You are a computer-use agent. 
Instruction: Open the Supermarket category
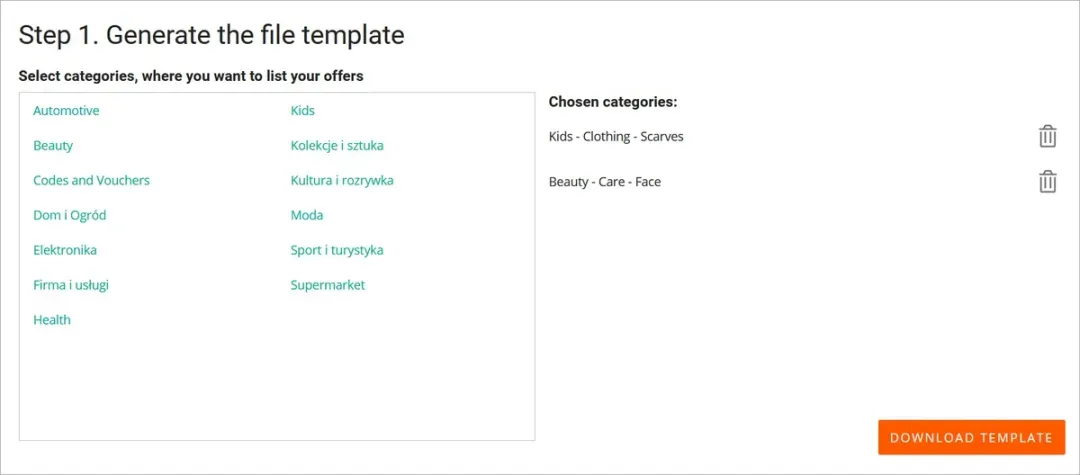[328, 285]
